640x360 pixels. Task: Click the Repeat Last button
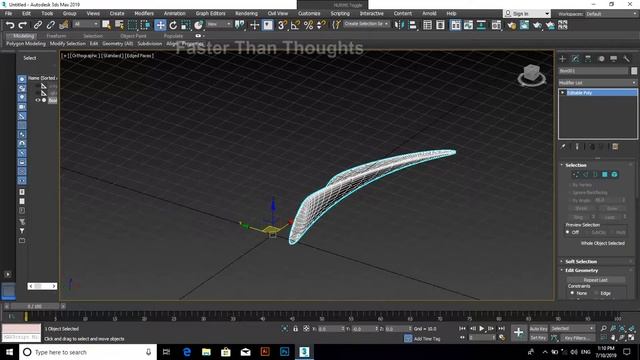pyautogui.click(x=596, y=280)
